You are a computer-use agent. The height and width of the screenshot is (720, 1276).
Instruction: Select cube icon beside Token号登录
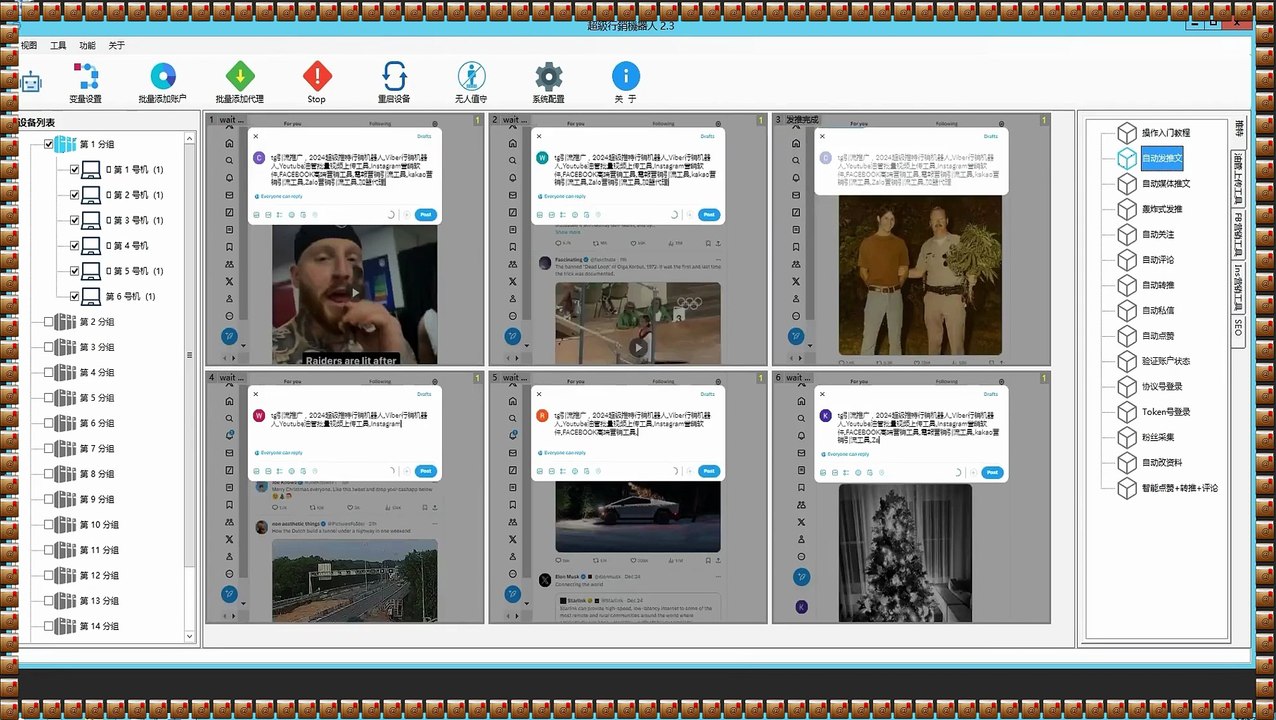pyautogui.click(x=1127, y=412)
